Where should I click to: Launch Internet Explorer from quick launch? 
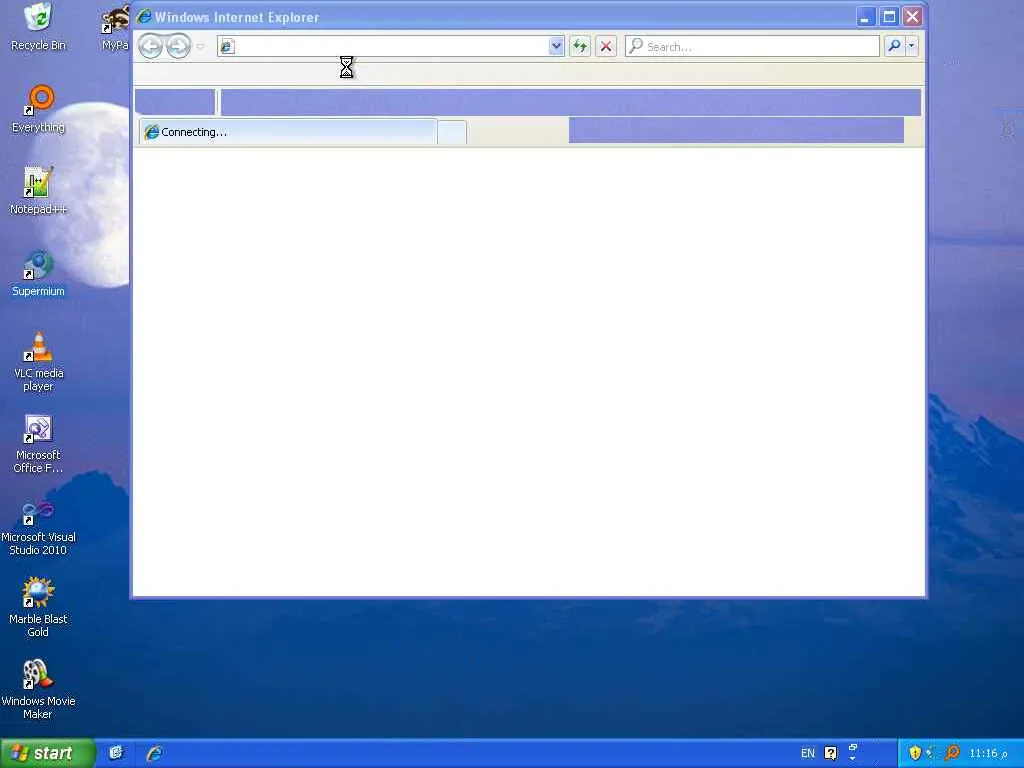tap(154, 753)
